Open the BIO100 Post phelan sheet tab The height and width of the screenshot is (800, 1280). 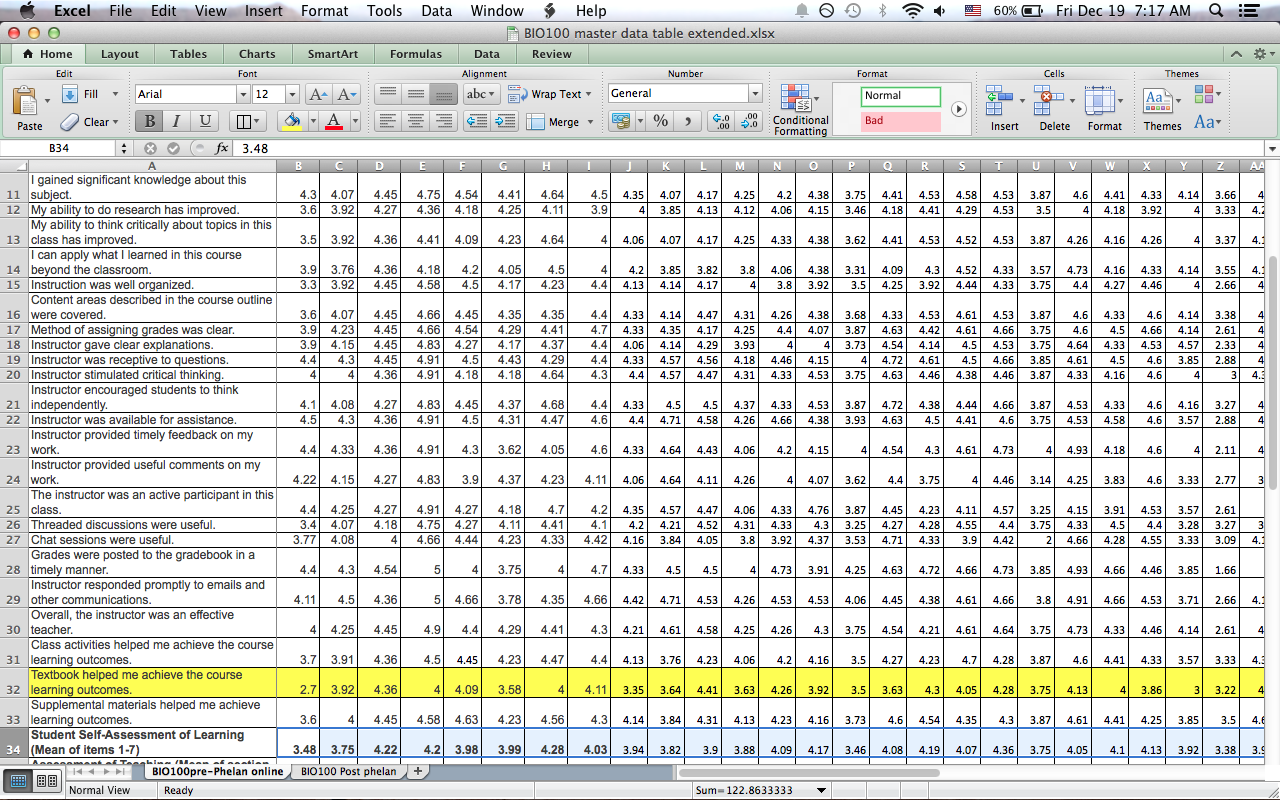pos(348,771)
